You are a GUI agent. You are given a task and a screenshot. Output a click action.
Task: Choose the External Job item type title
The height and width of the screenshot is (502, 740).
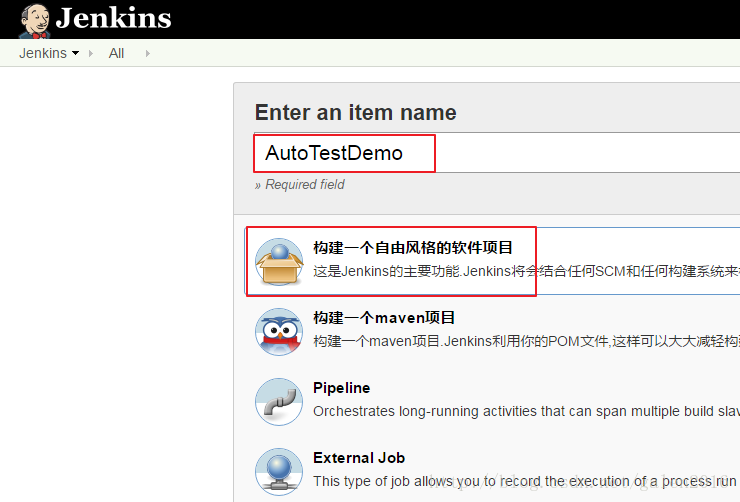point(359,458)
